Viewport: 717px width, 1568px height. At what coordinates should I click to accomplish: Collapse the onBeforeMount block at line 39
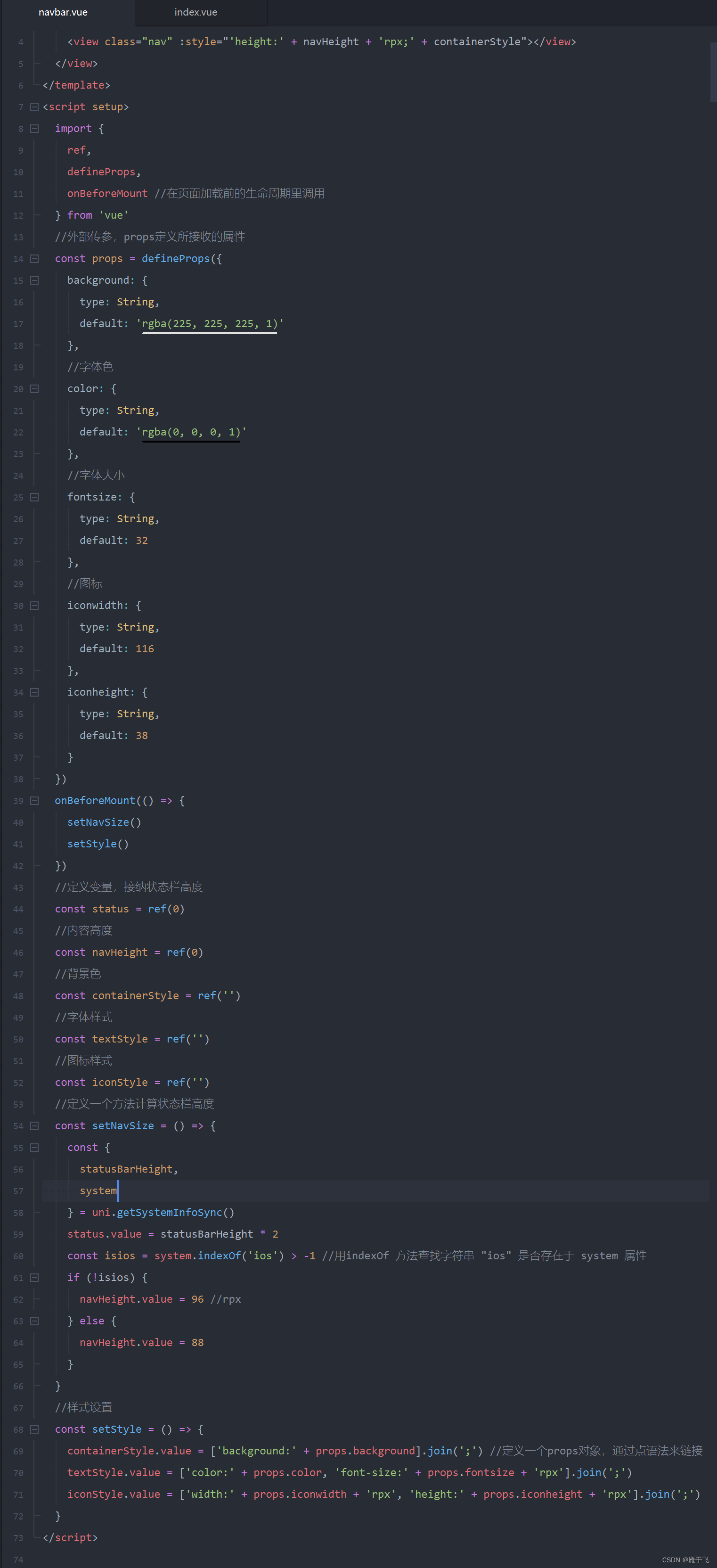[35, 800]
